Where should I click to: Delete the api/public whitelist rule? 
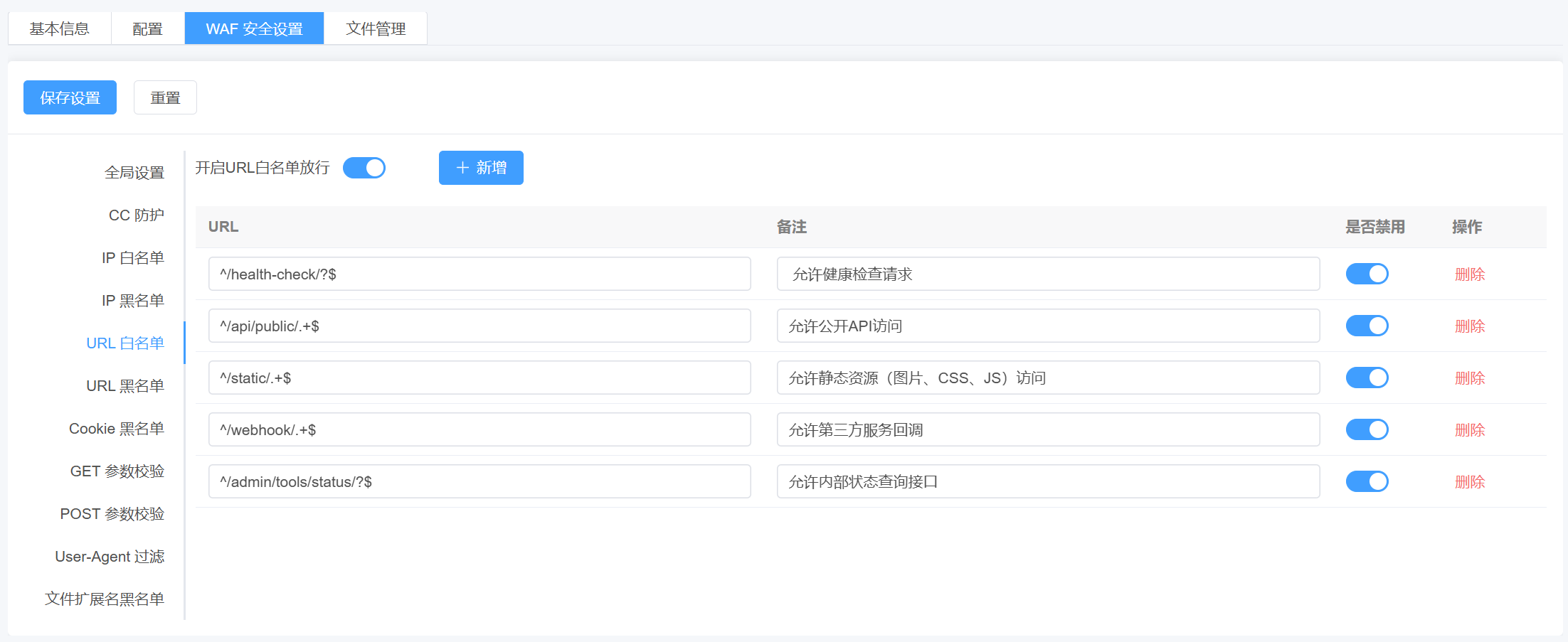[x=1470, y=326]
